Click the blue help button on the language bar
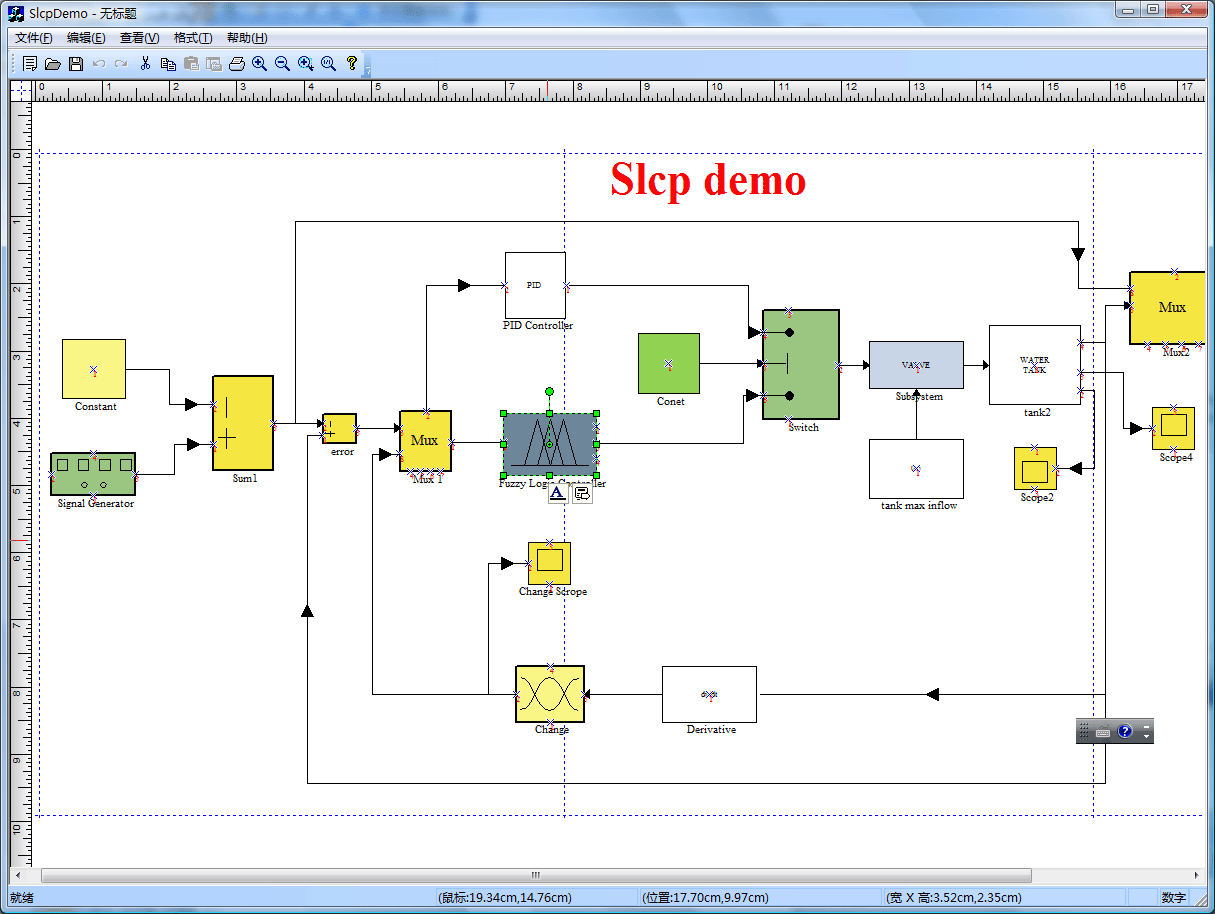 pyautogui.click(x=1125, y=732)
